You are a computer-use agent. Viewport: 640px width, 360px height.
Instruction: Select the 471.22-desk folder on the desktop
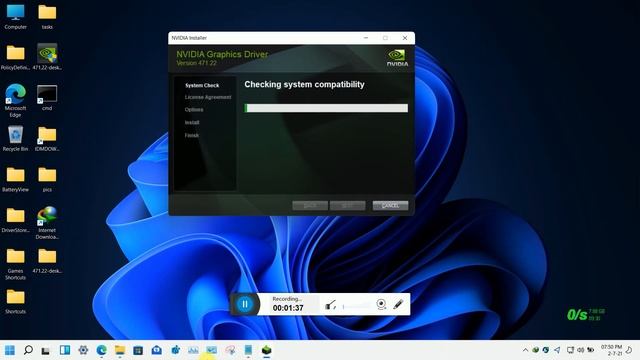click(47, 261)
